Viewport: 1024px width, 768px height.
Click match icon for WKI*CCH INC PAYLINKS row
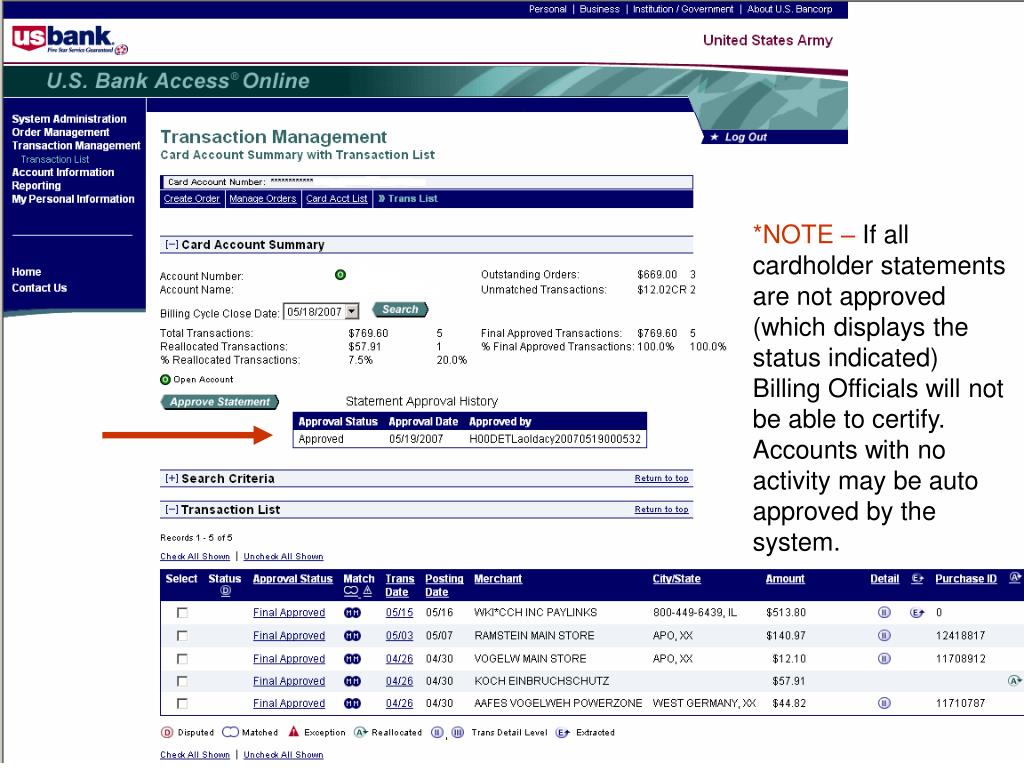coord(352,613)
